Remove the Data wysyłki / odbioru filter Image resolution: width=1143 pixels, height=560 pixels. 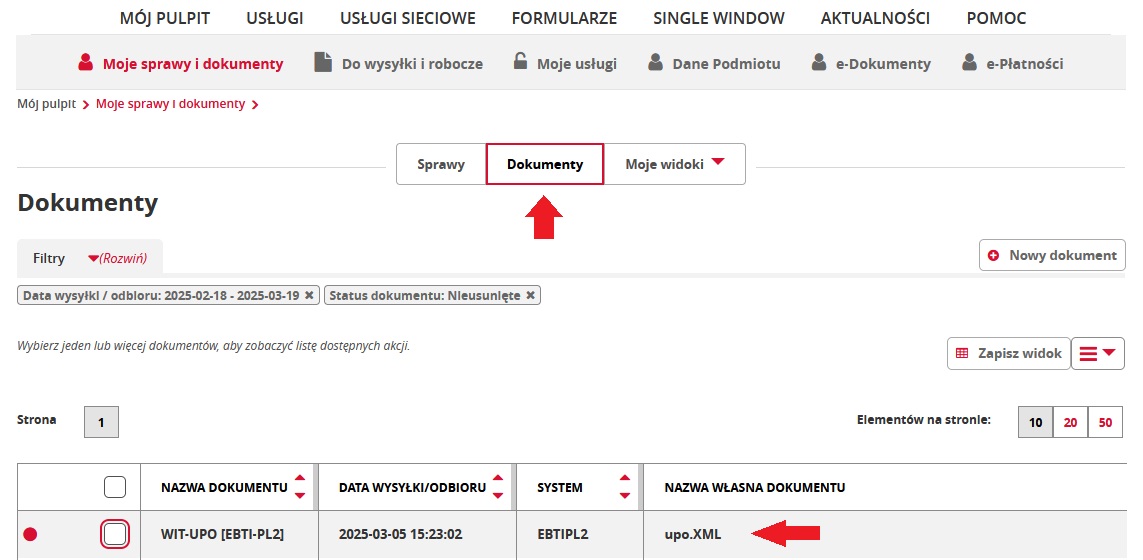[x=309, y=295]
